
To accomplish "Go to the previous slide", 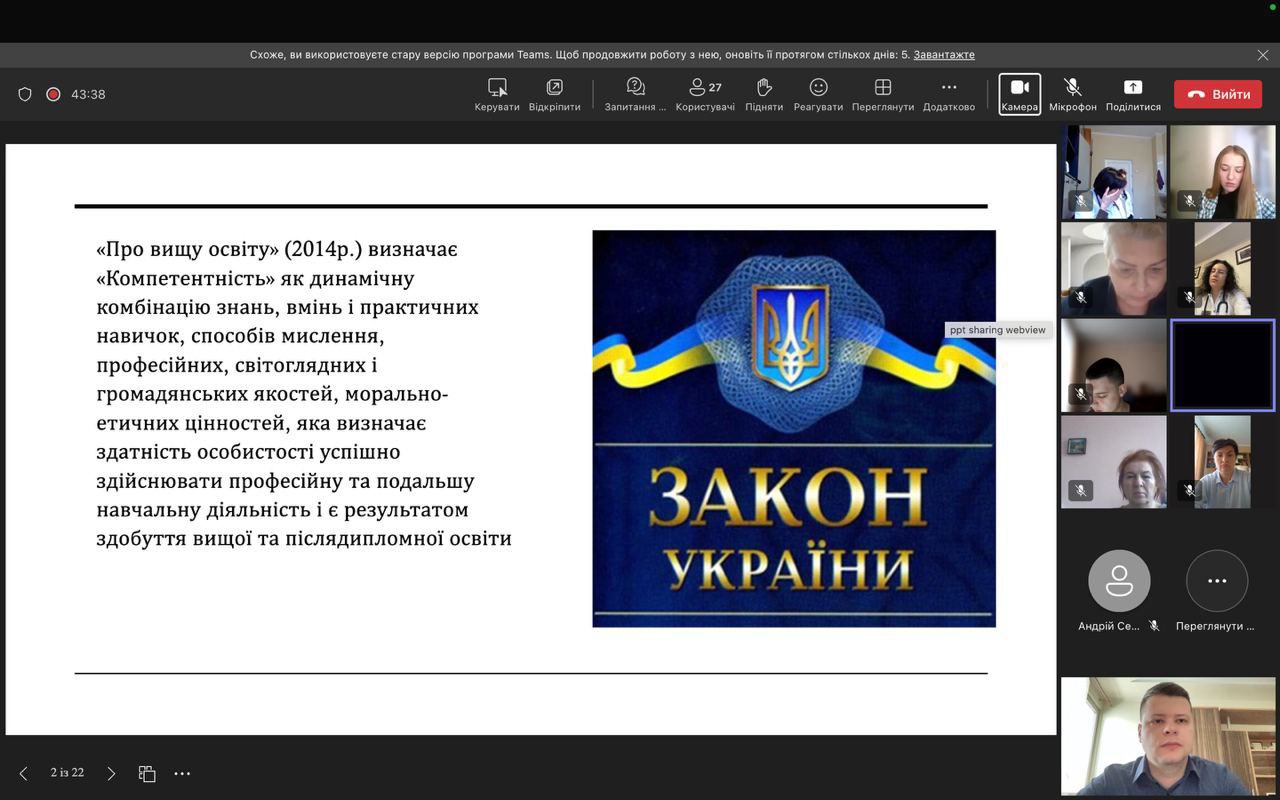I will coord(24,773).
